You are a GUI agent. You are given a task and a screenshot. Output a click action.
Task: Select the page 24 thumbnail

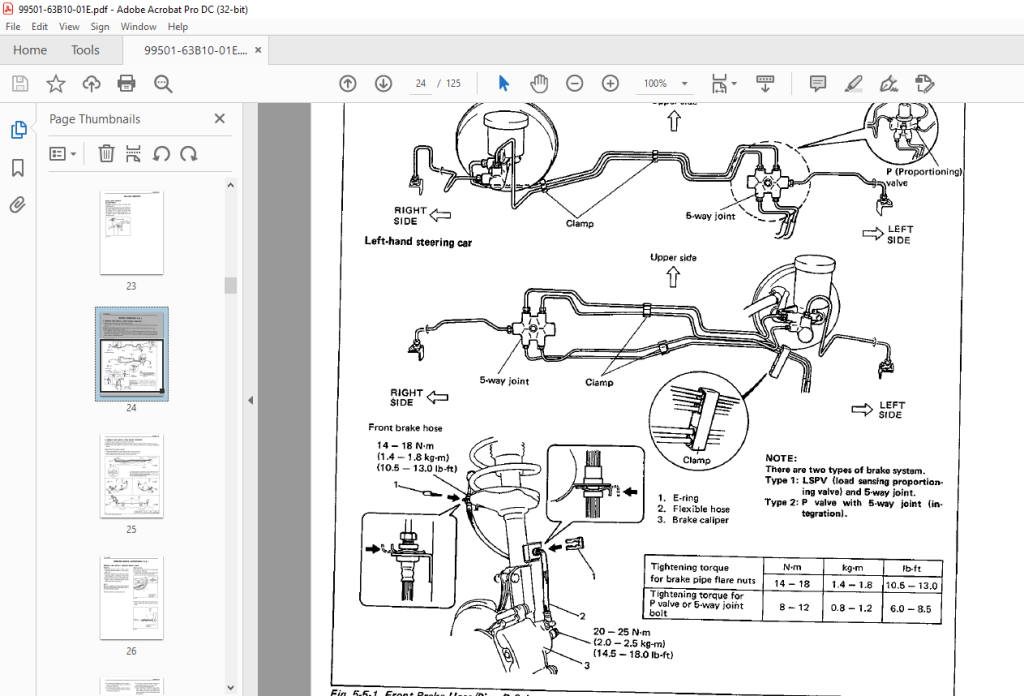(131, 354)
